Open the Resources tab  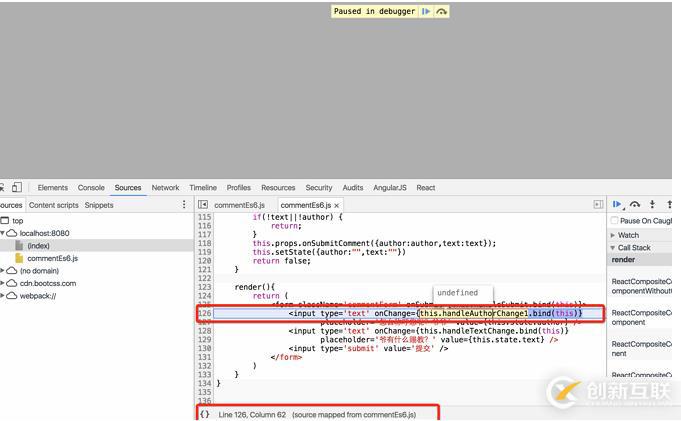pyautogui.click(x=278, y=188)
